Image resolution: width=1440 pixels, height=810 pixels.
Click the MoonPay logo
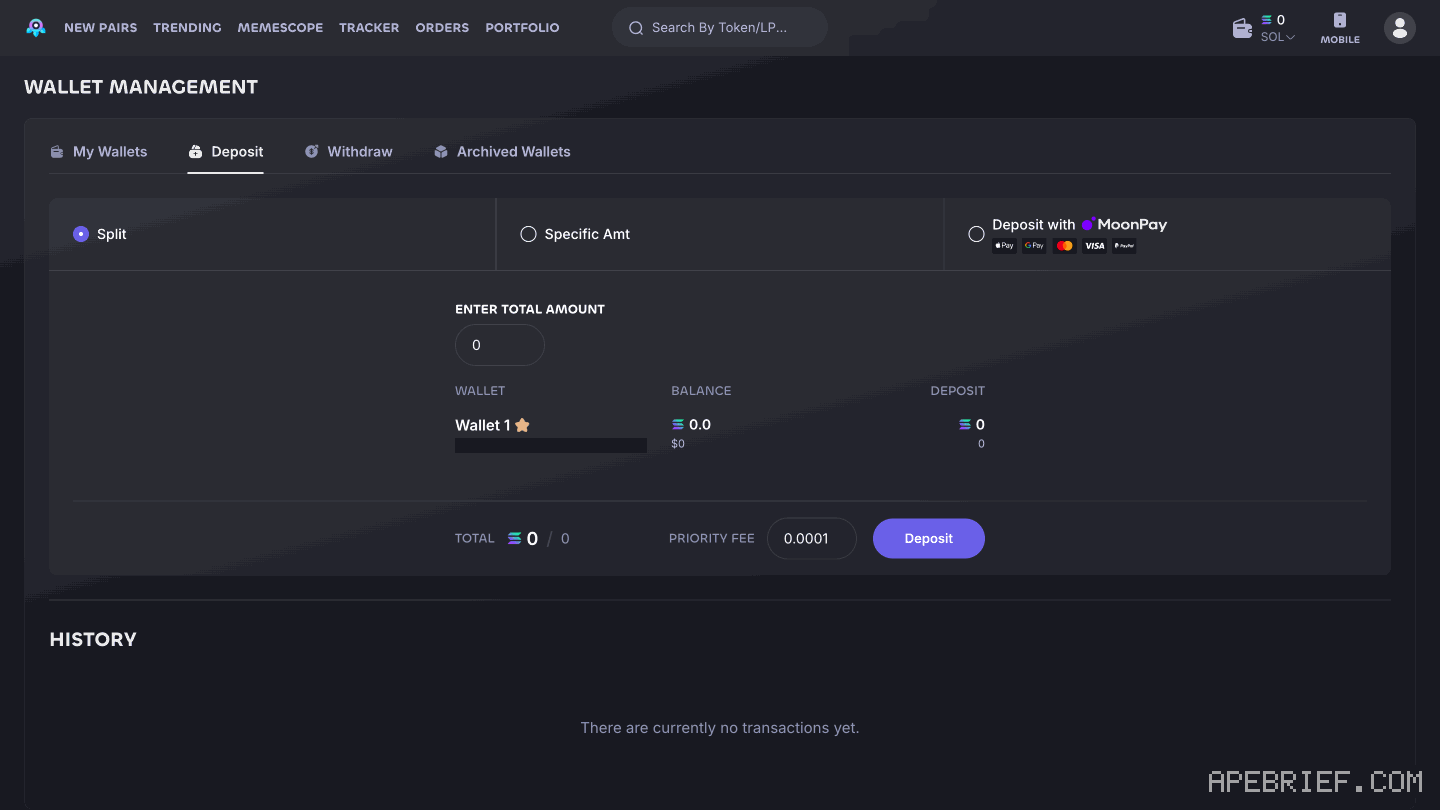tap(1124, 225)
